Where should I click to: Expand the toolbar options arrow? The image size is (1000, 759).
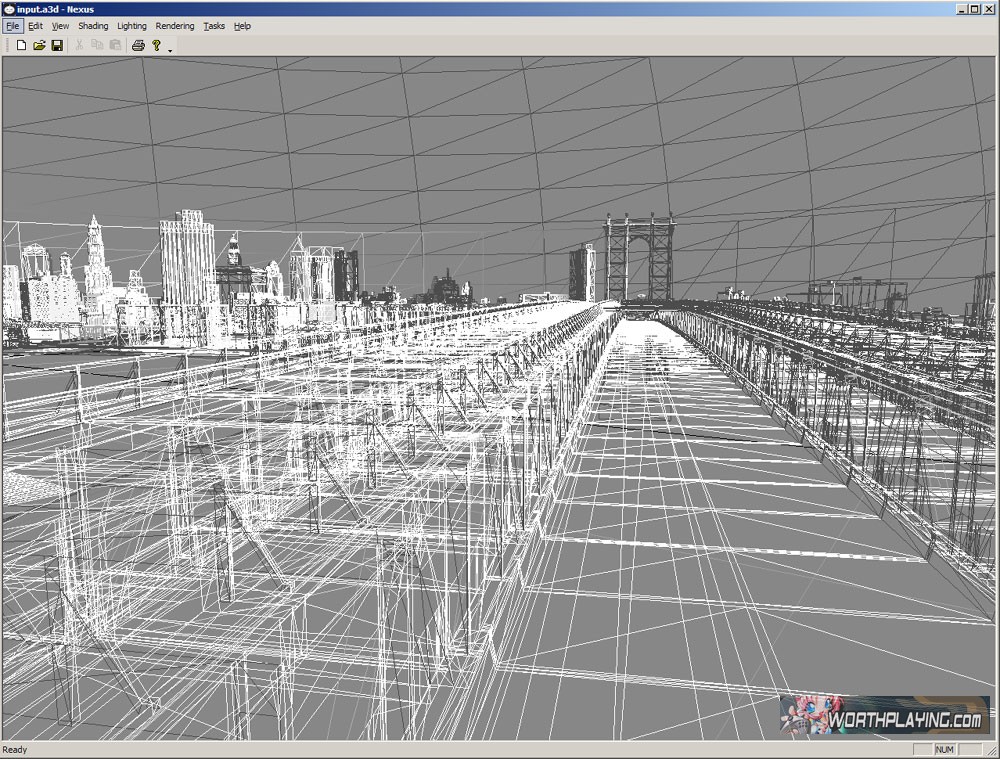[170, 48]
